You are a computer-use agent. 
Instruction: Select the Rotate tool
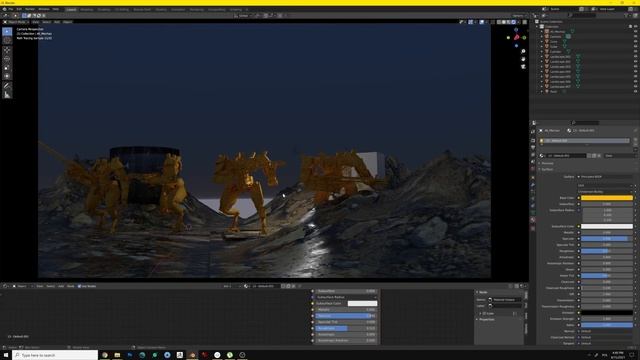[x=7, y=59]
